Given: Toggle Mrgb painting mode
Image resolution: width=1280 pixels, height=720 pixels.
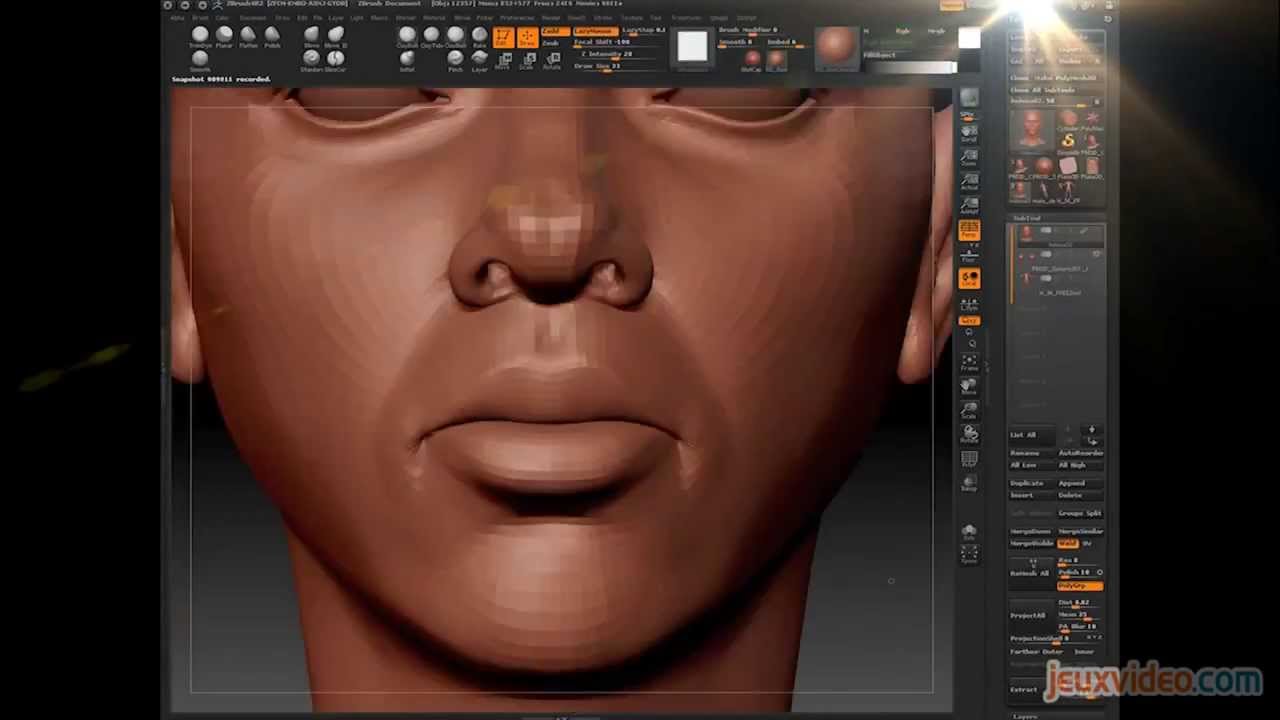Looking at the screenshot, I should click(936, 31).
